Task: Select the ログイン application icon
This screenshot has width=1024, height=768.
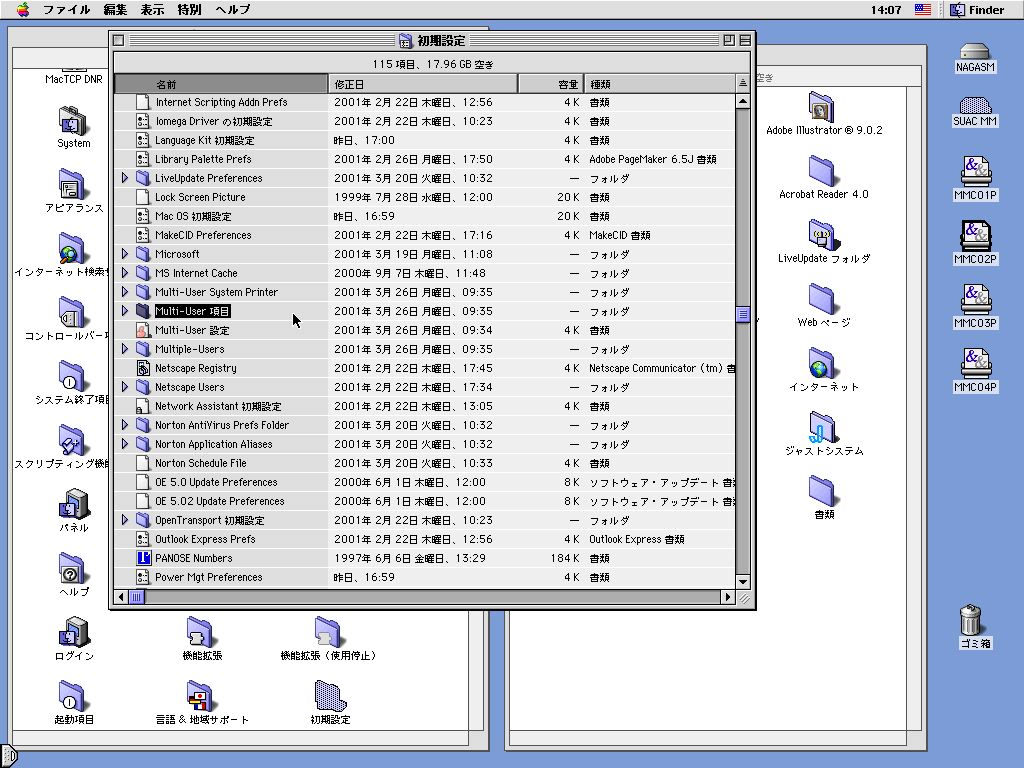Action: click(73, 633)
